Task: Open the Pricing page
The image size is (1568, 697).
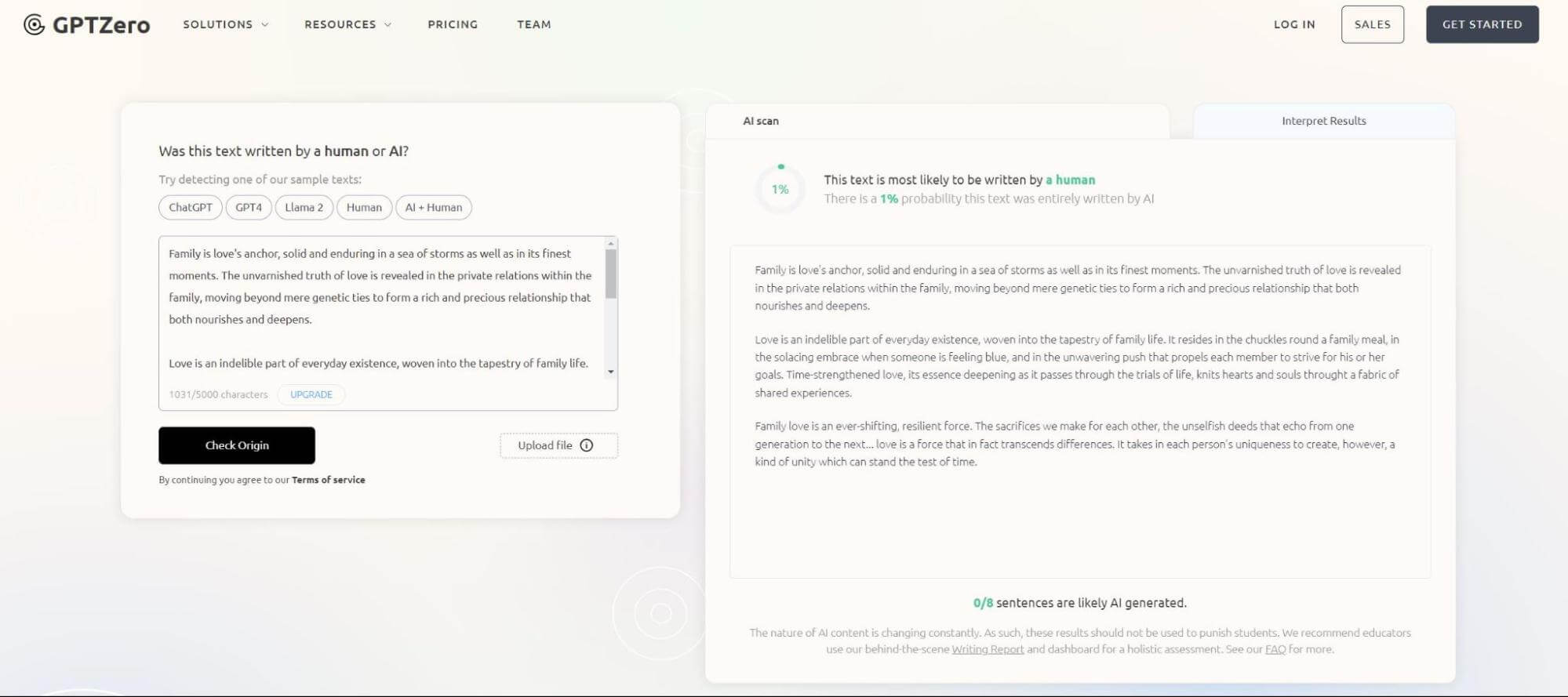Action: [x=453, y=24]
